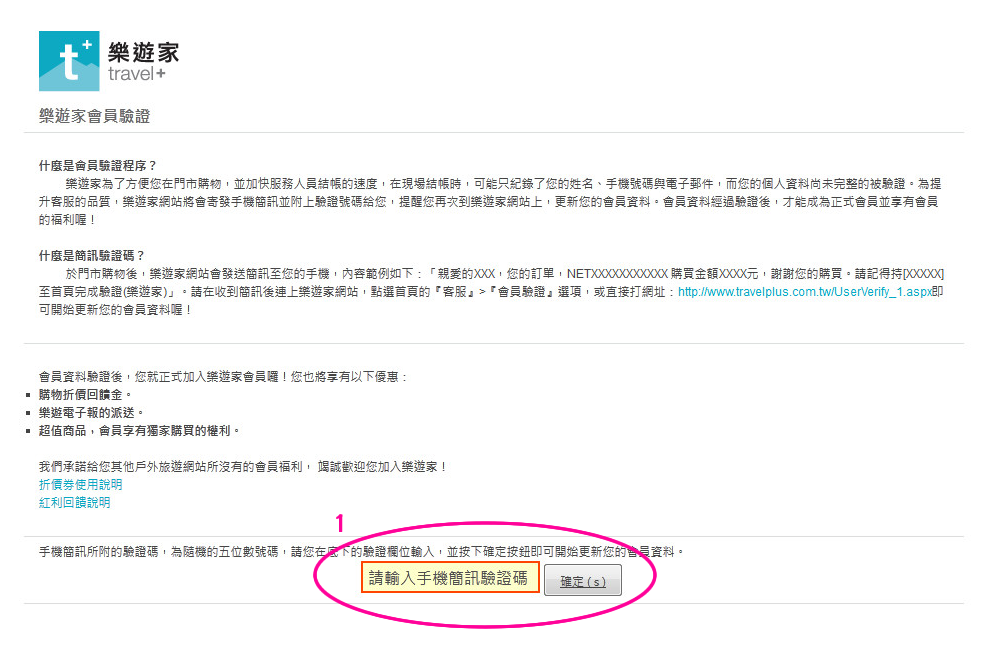
Task: Click the travel+ logo icon
Action: (x=69, y=61)
